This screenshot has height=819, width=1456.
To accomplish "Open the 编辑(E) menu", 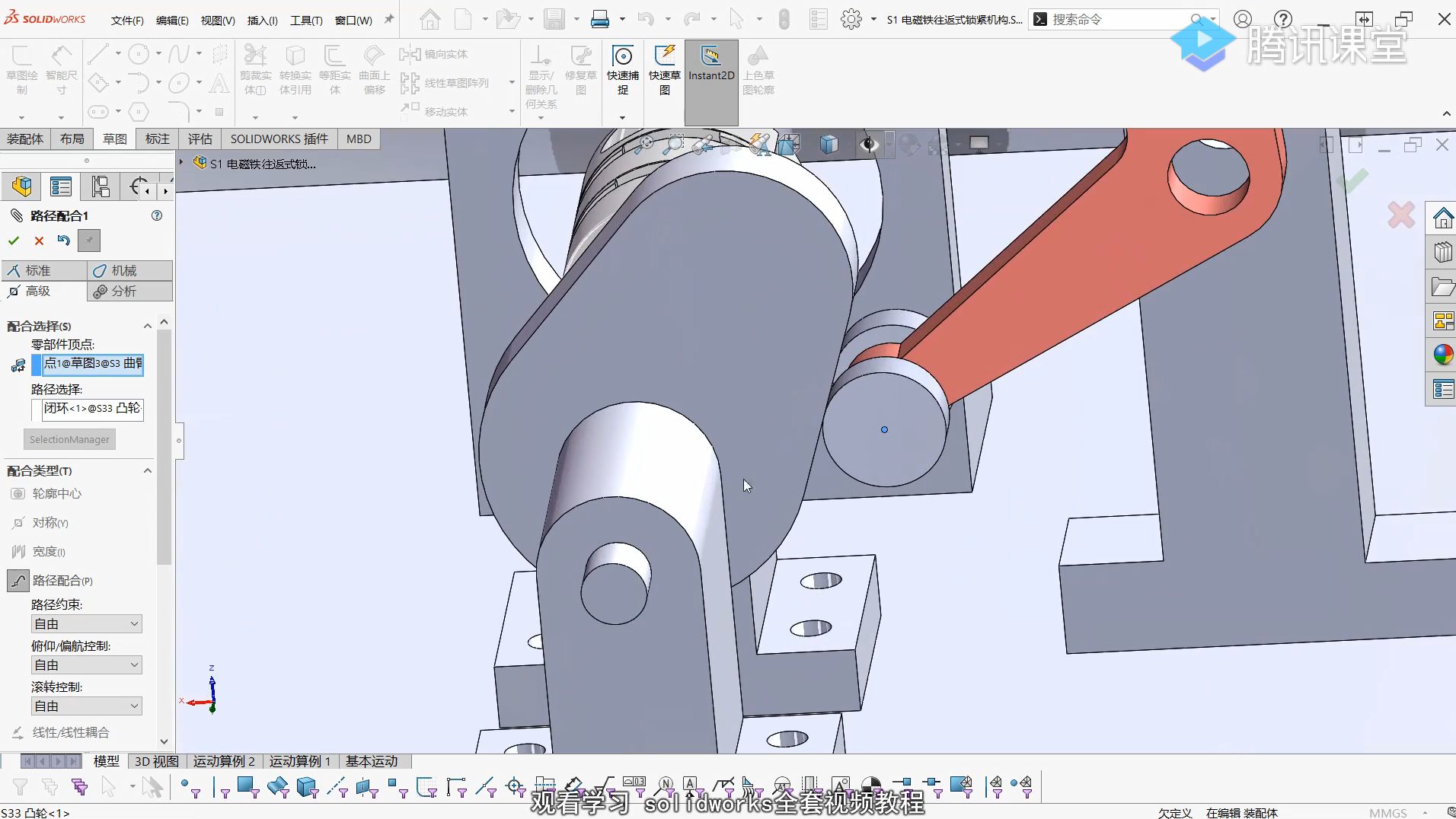I will [x=172, y=20].
